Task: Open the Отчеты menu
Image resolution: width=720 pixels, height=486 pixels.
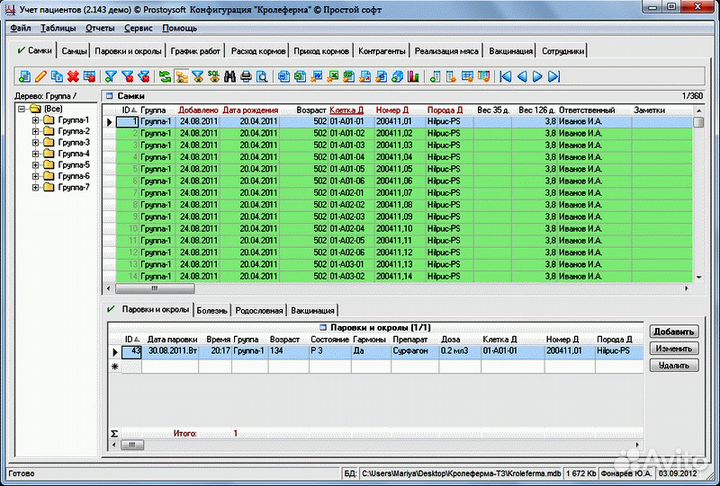Action: pyautogui.click(x=100, y=29)
